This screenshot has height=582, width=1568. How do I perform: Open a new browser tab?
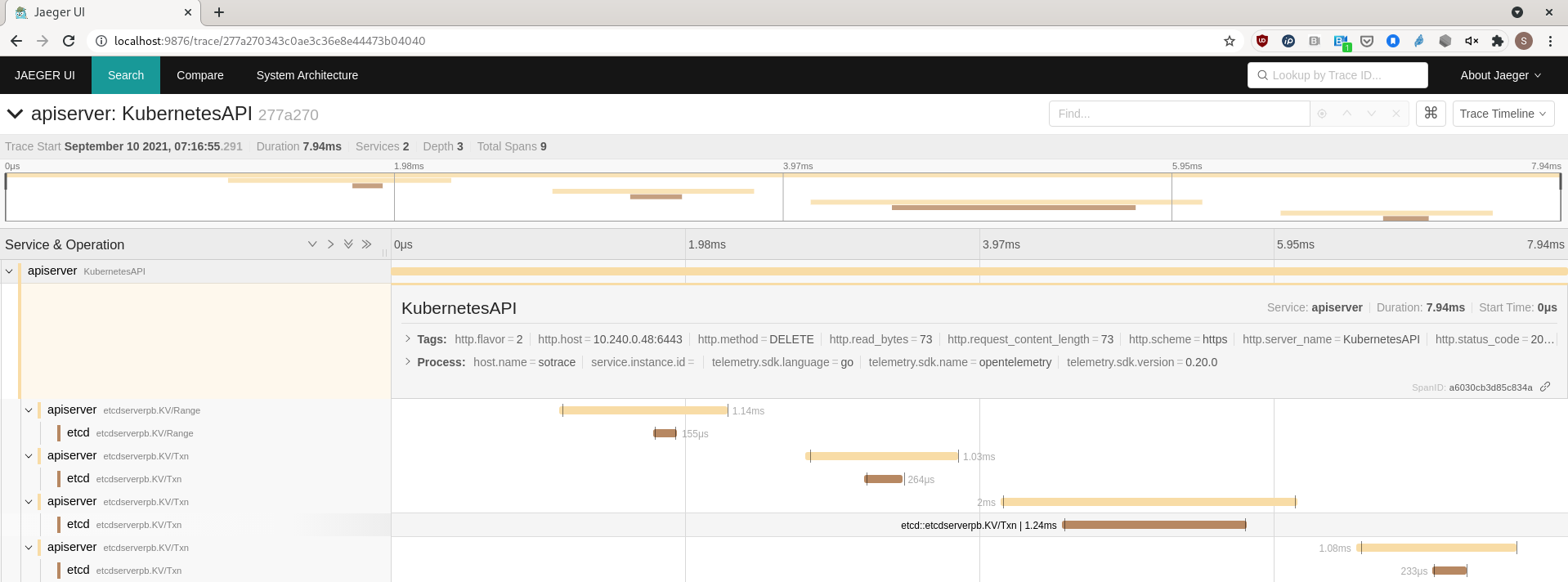[x=219, y=12]
